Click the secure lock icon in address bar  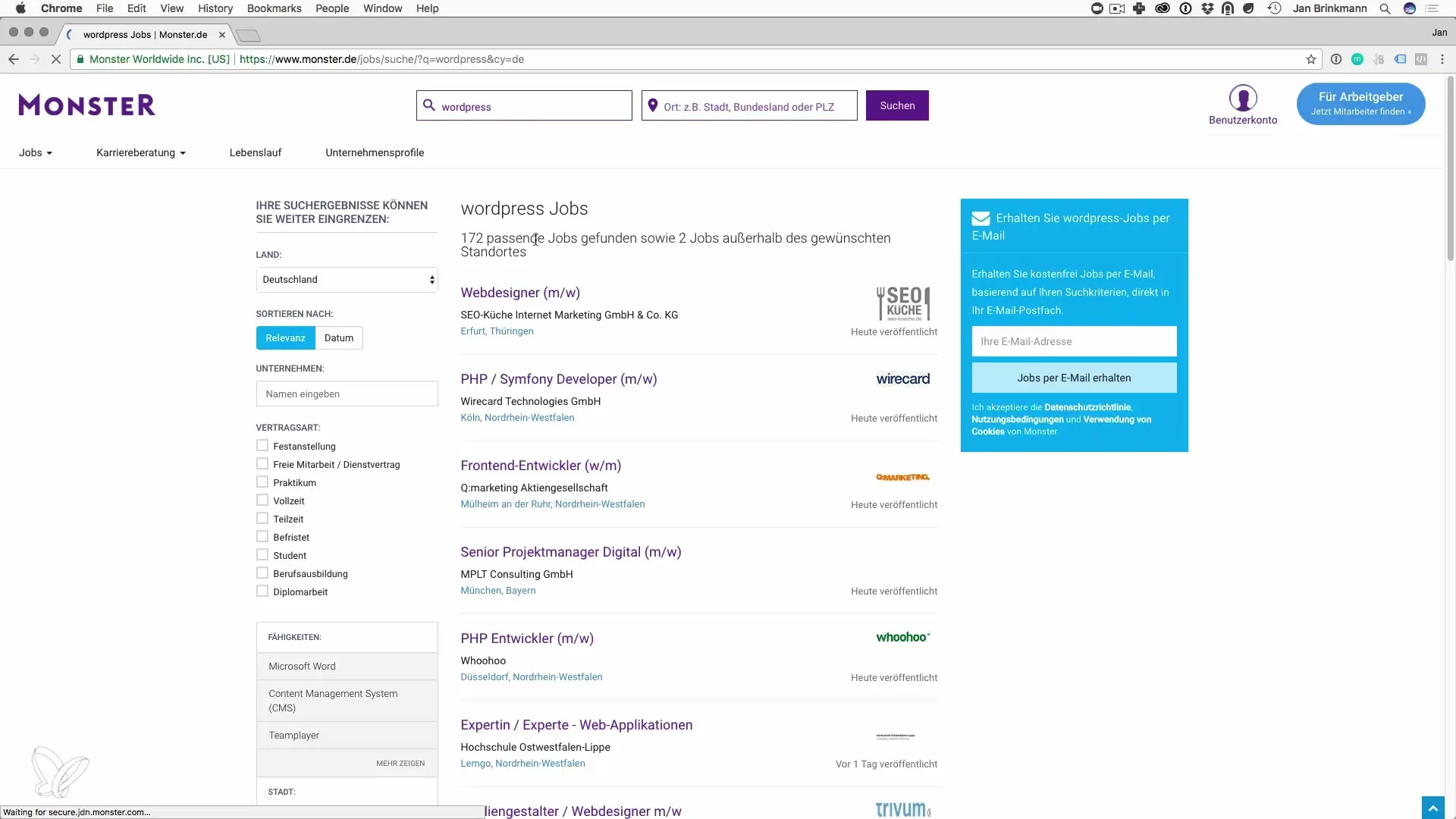click(x=80, y=59)
